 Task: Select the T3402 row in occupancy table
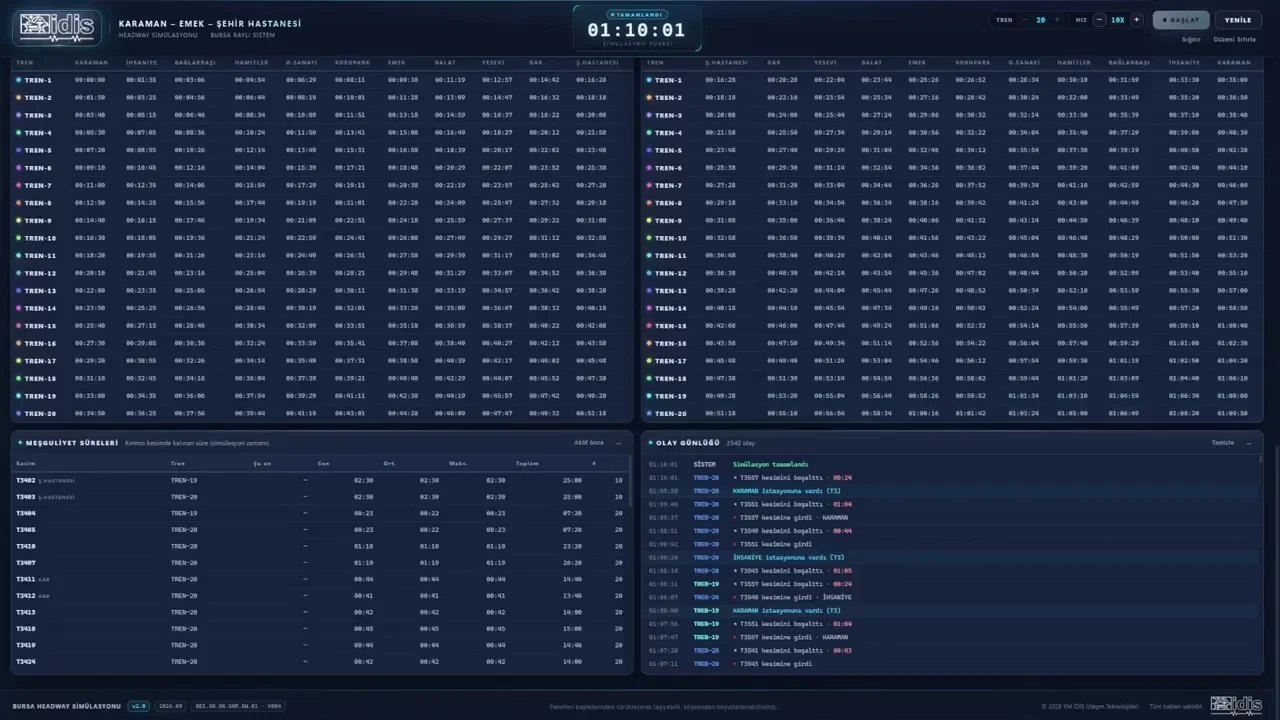pyautogui.click(x=320, y=480)
